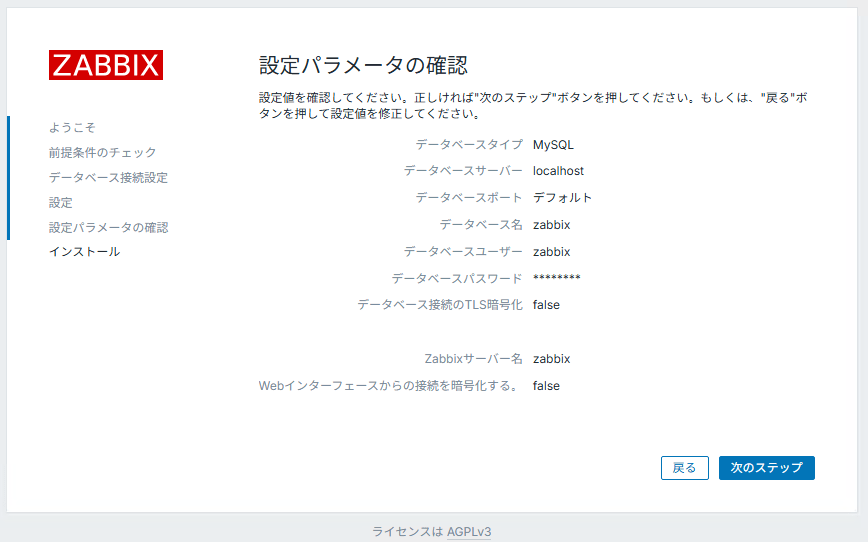Select 設定パラメータの確認 sidebar step
The width and height of the screenshot is (868, 542).
tap(108, 228)
